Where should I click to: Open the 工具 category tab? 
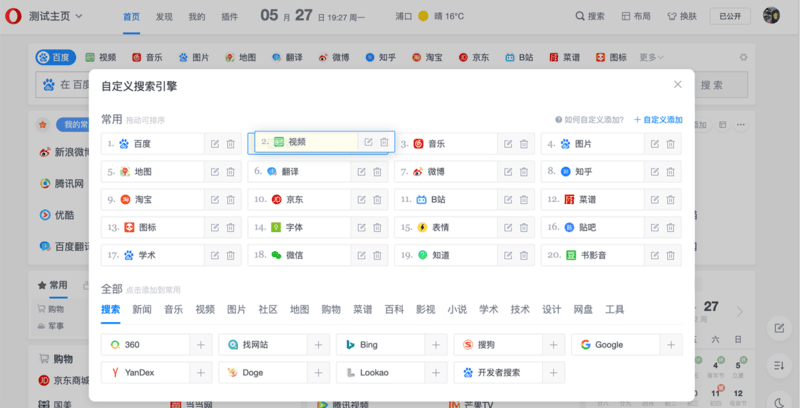coord(615,310)
